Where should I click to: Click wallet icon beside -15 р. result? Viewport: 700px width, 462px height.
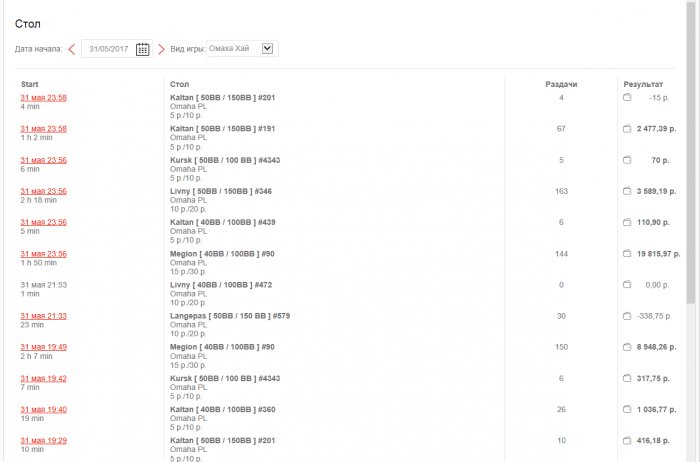(627, 97)
